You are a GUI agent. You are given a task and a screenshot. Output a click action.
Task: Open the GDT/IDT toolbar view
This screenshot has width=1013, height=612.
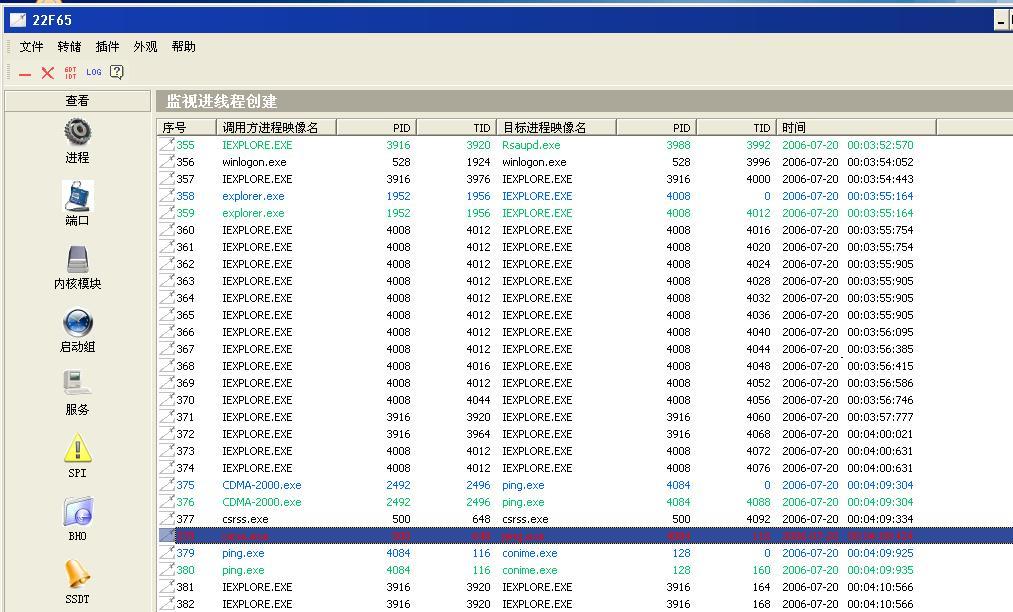tap(70, 73)
